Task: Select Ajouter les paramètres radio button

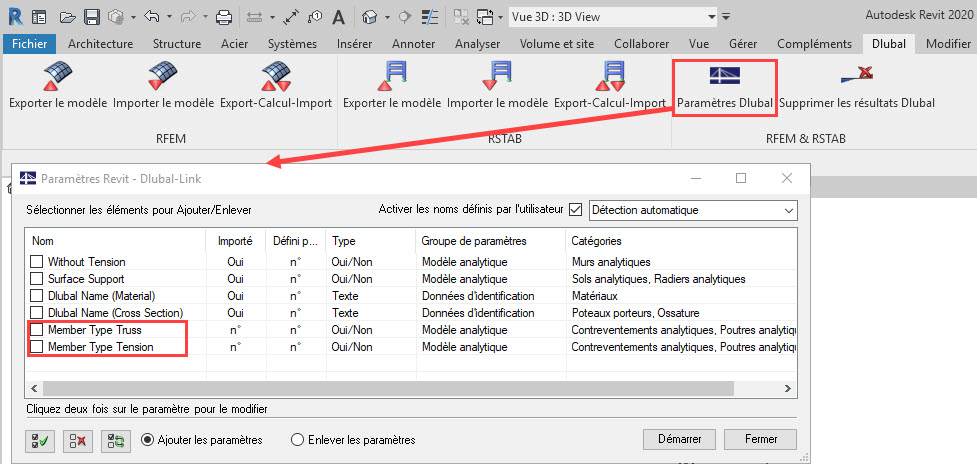Action: coord(148,440)
